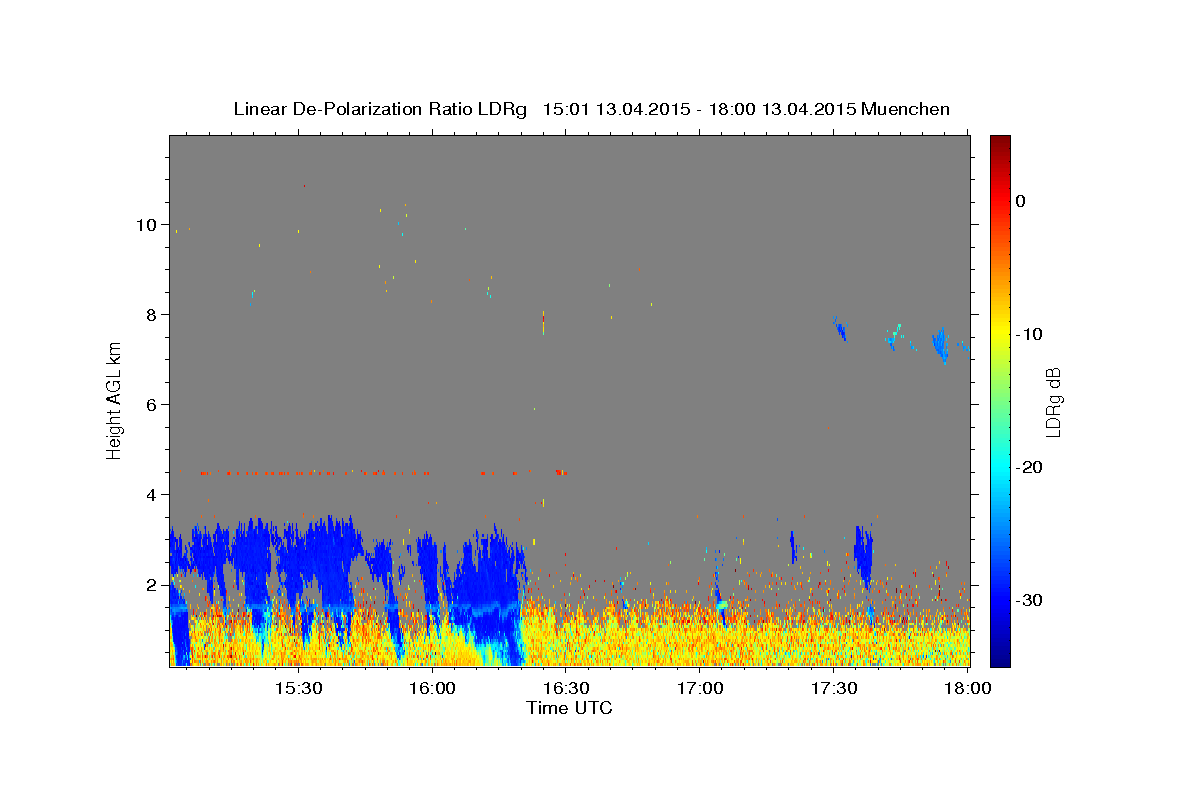The image size is (1200, 800).
Task: Click the height axis label 4
Action: coord(152,495)
